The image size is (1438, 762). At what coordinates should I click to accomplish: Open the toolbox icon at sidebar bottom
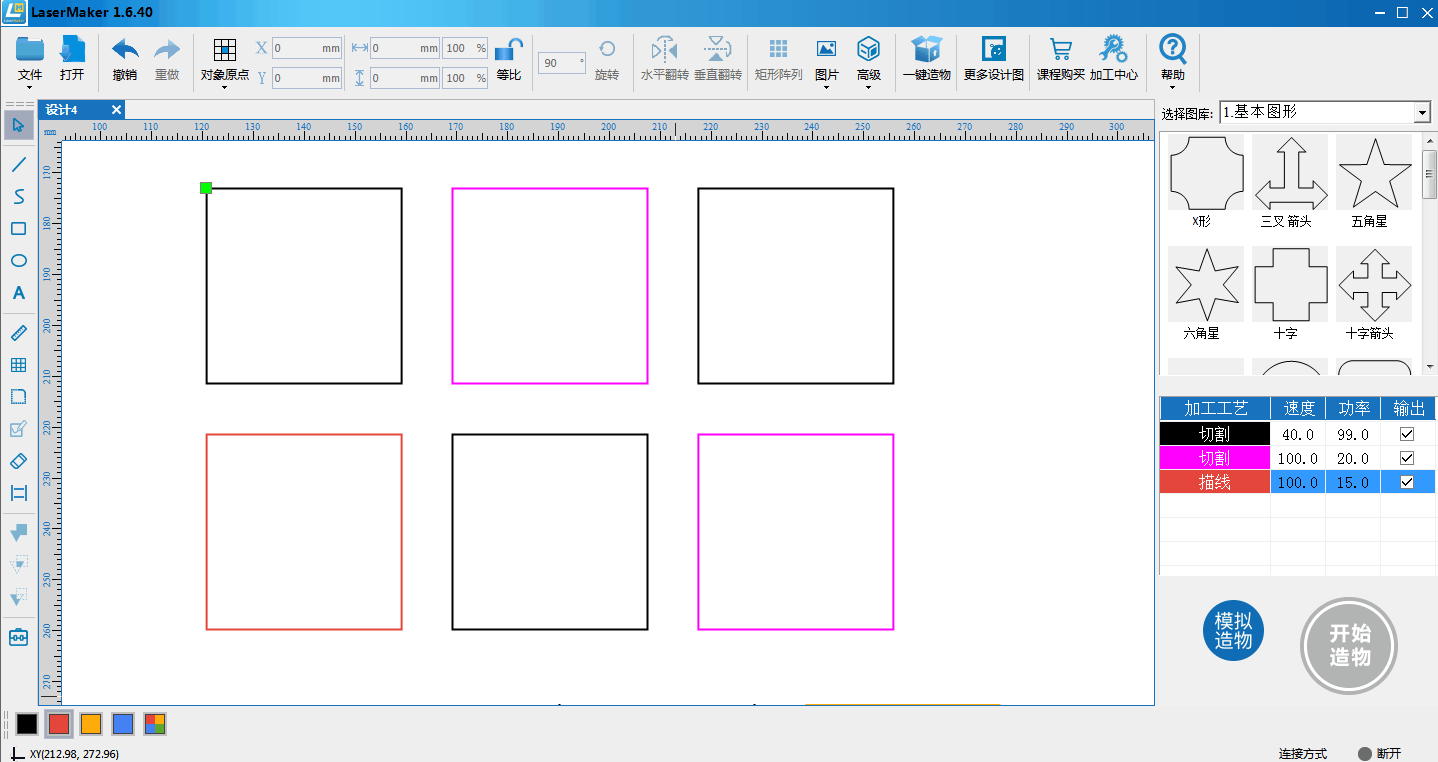[18, 637]
